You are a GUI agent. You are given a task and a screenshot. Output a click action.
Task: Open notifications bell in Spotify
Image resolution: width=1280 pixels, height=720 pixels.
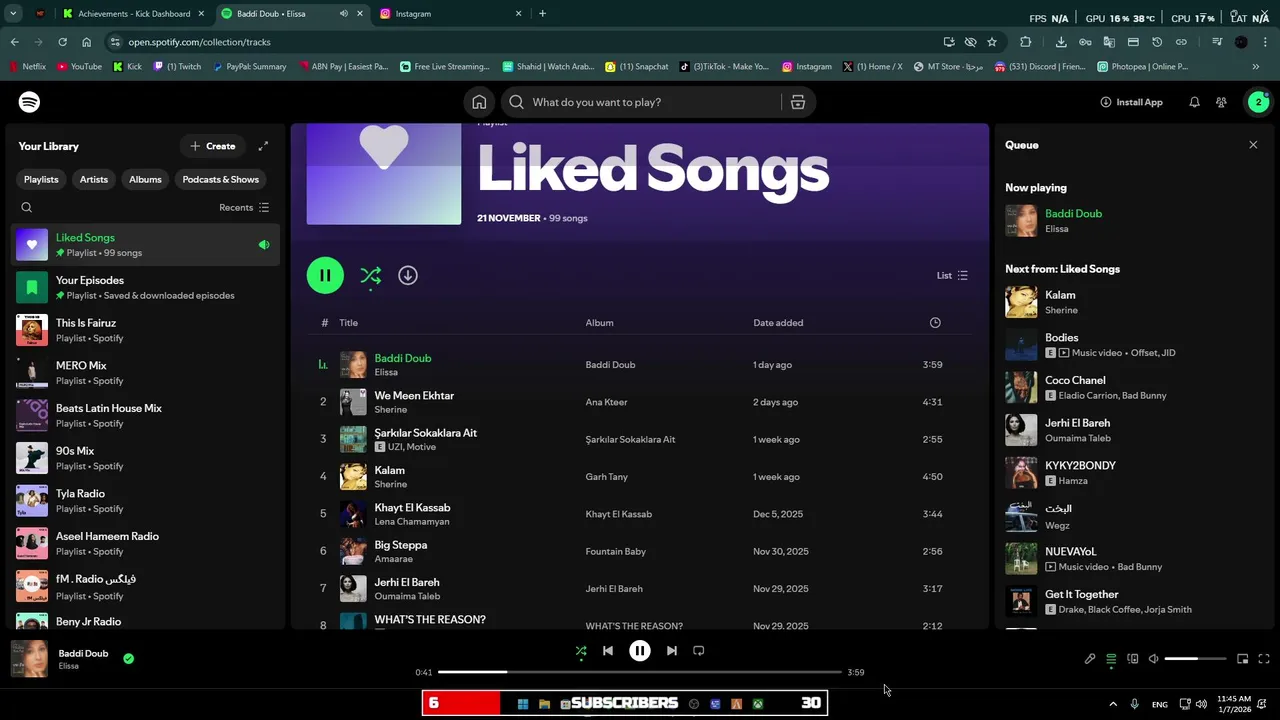coord(1194,102)
